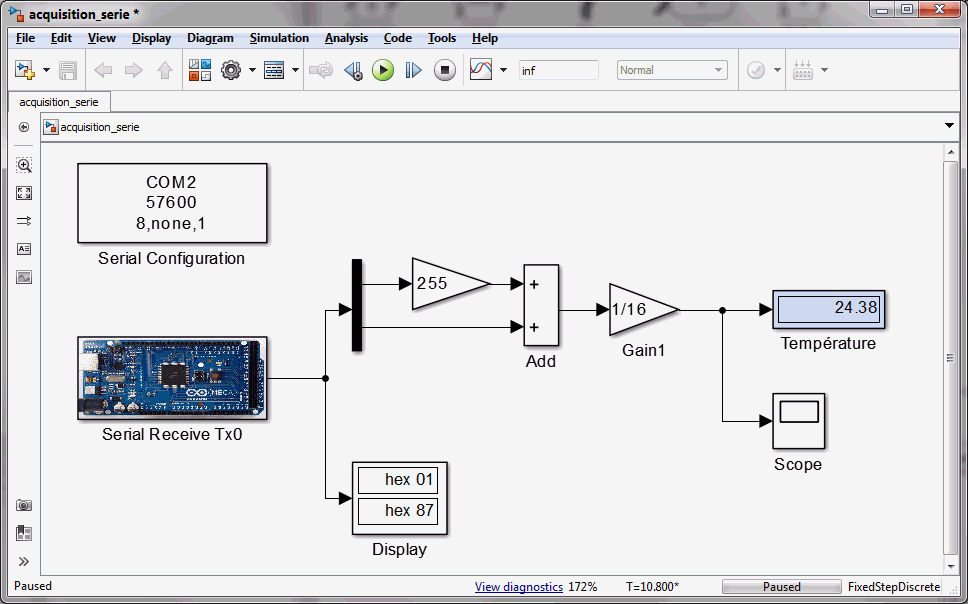Toggle the Sample Time Display arrow icon
Screen dimensions: 968x604
[24, 221]
